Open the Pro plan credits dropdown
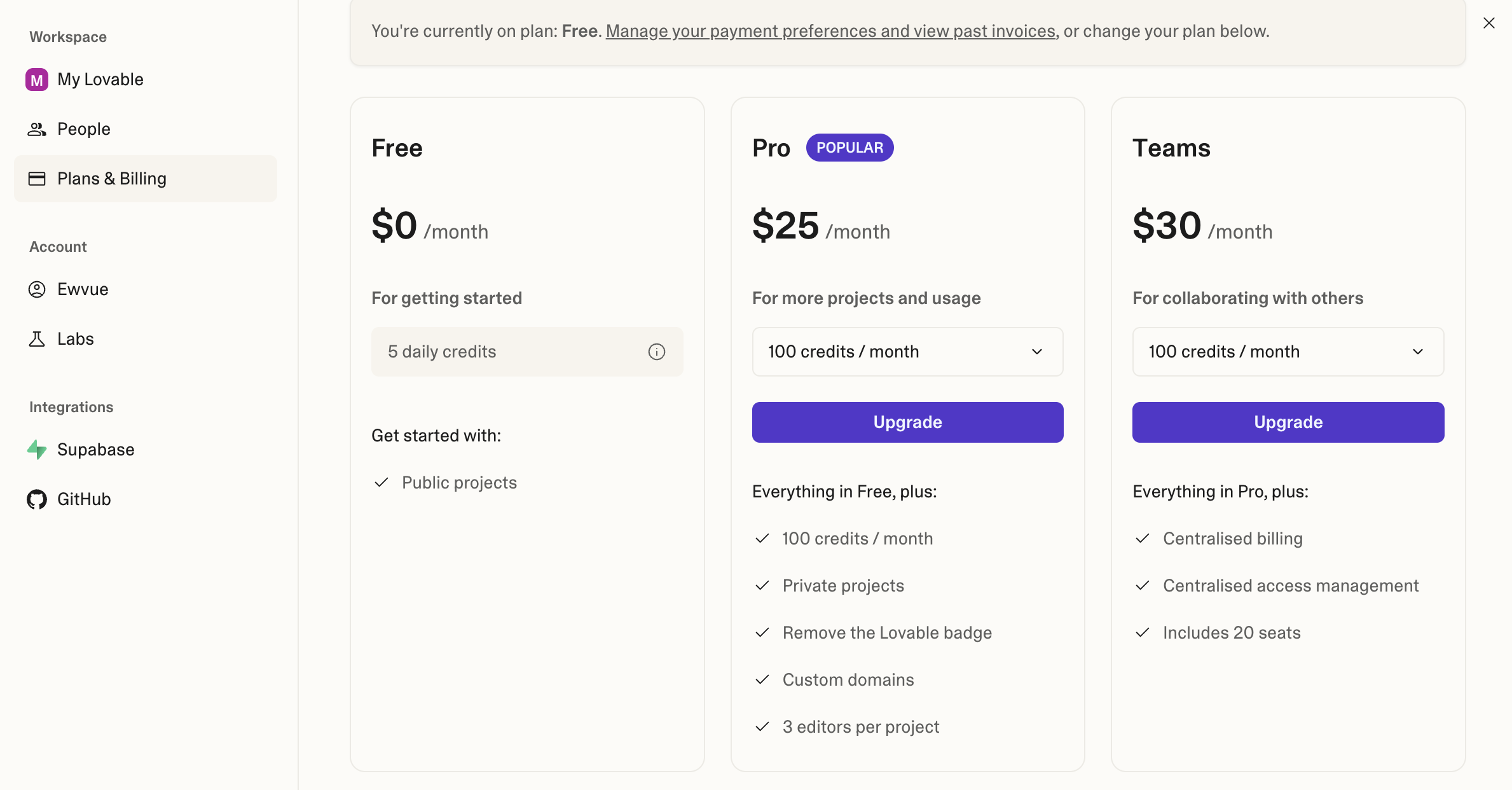This screenshot has width=1512, height=790. (x=907, y=352)
